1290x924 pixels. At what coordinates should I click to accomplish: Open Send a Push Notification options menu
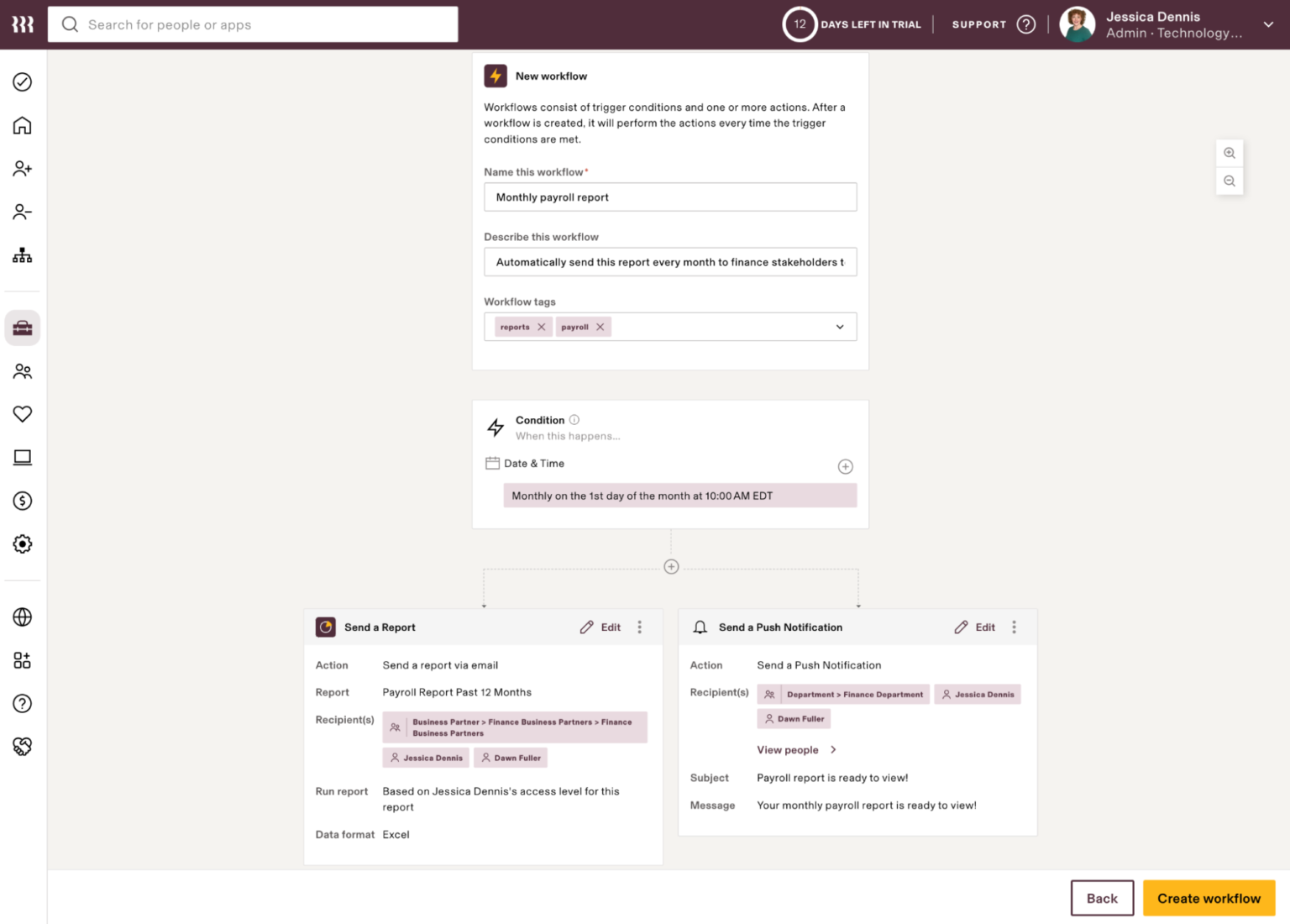1014,627
